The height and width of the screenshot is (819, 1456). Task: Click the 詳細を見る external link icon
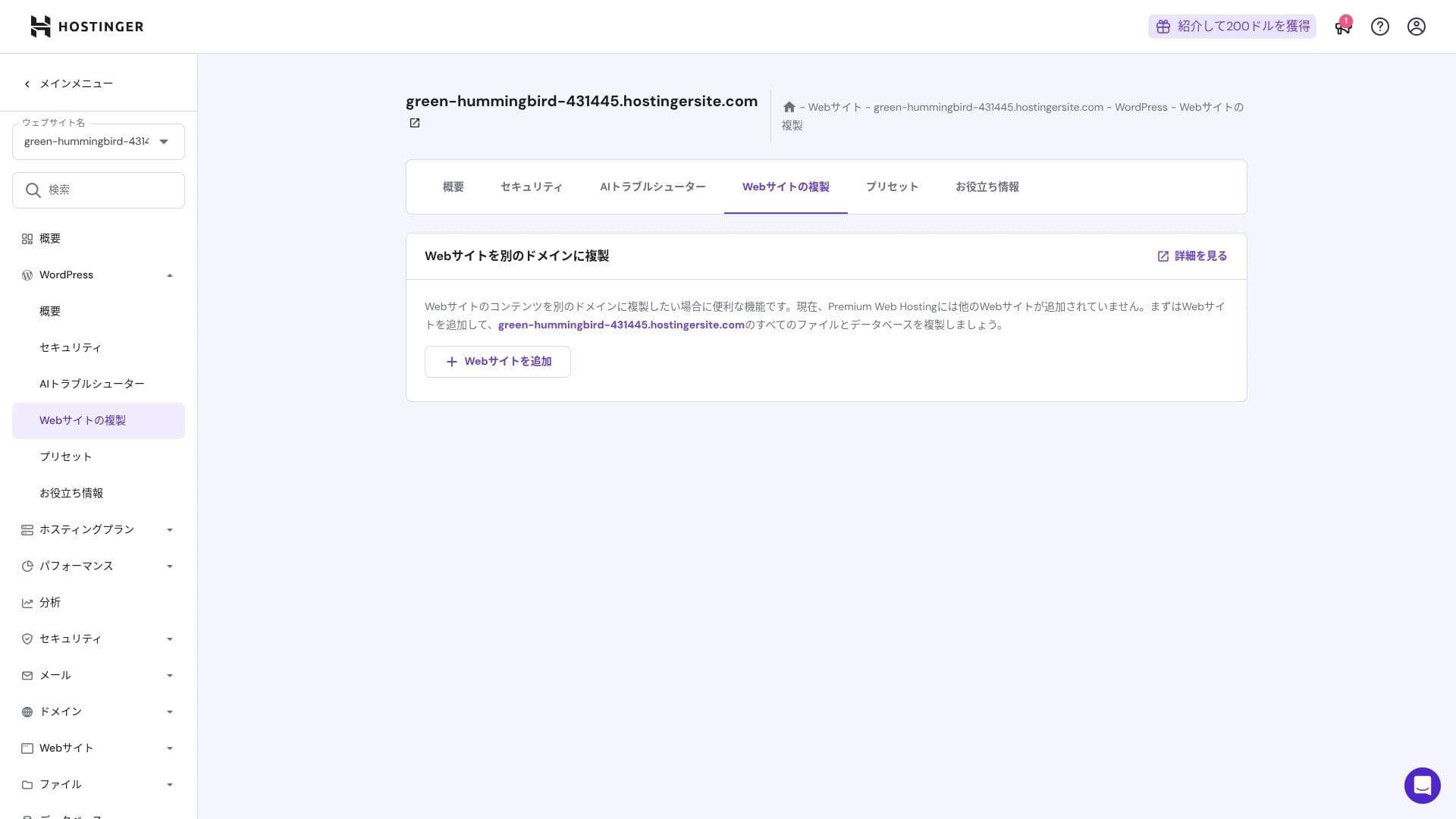point(1163,256)
